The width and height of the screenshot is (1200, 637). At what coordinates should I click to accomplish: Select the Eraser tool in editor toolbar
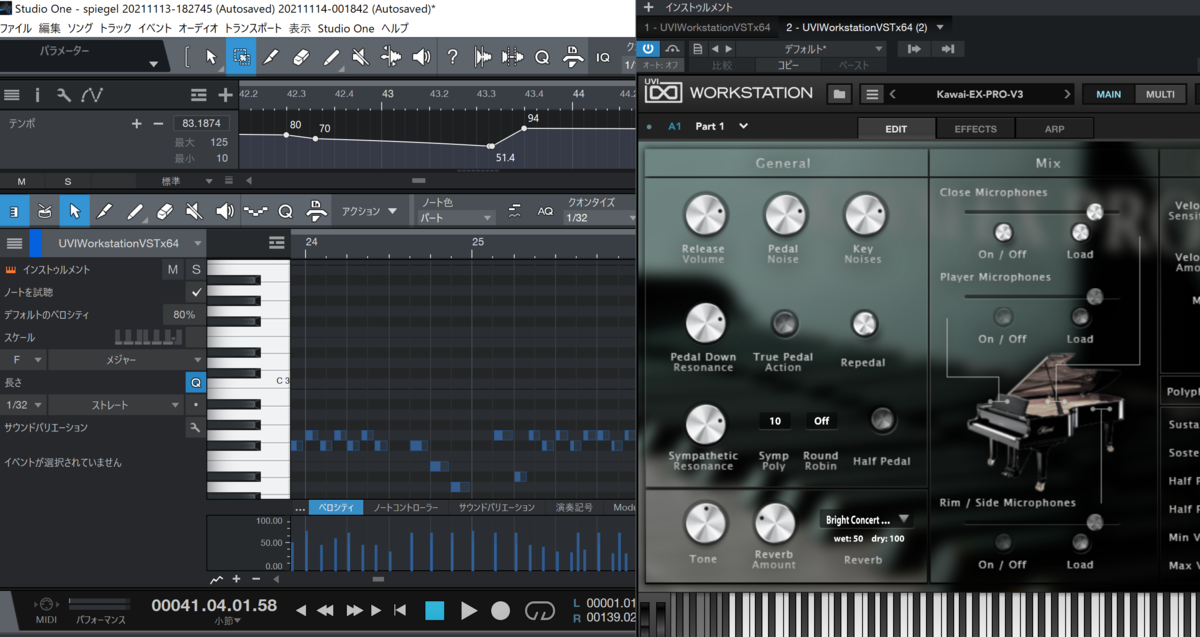click(166, 211)
